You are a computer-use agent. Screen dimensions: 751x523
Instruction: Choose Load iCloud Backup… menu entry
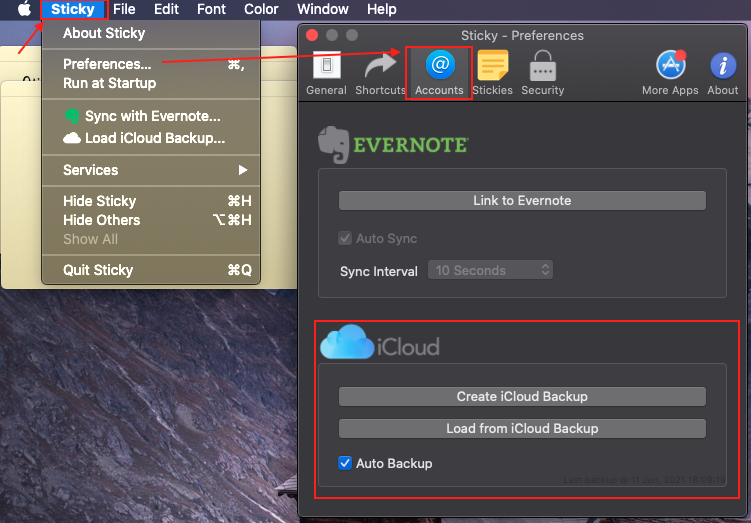coord(151,138)
